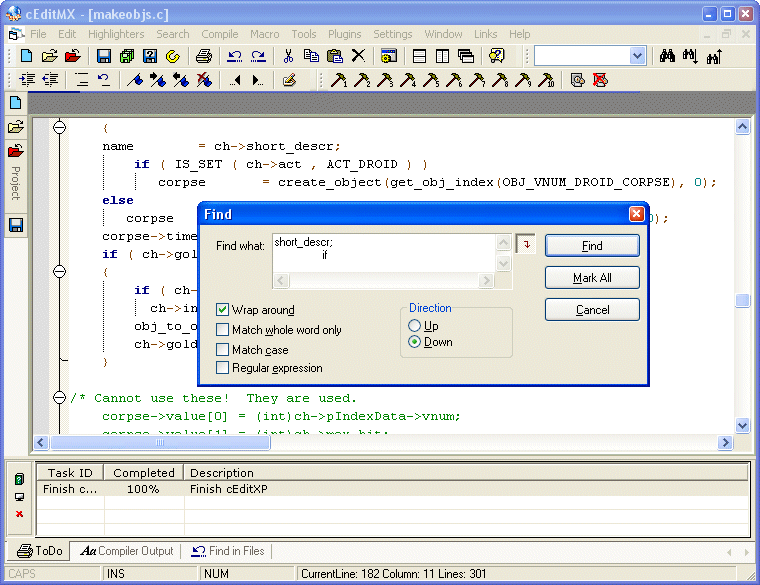Image resolution: width=760 pixels, height=585 pixels.
Task: Click the Print toolbar icon
Action: (204, 56)
